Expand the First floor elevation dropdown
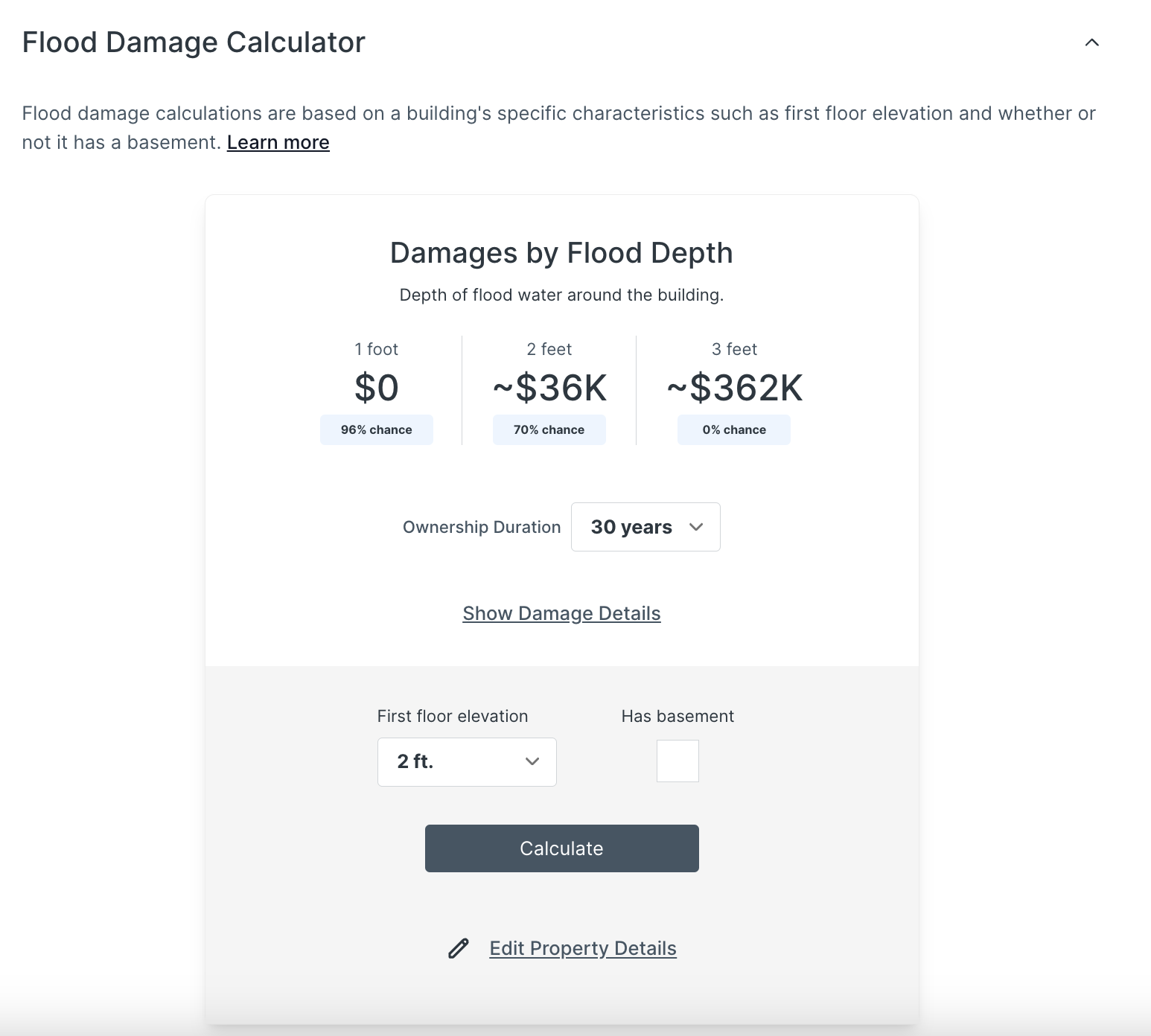 click(467, 761)
